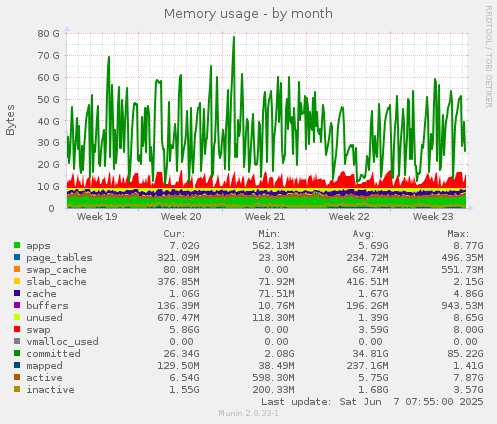Click unused min value '118.30M'
This screenshot has height=424, width=497.
pyautogui.click(x=273, y=318)
